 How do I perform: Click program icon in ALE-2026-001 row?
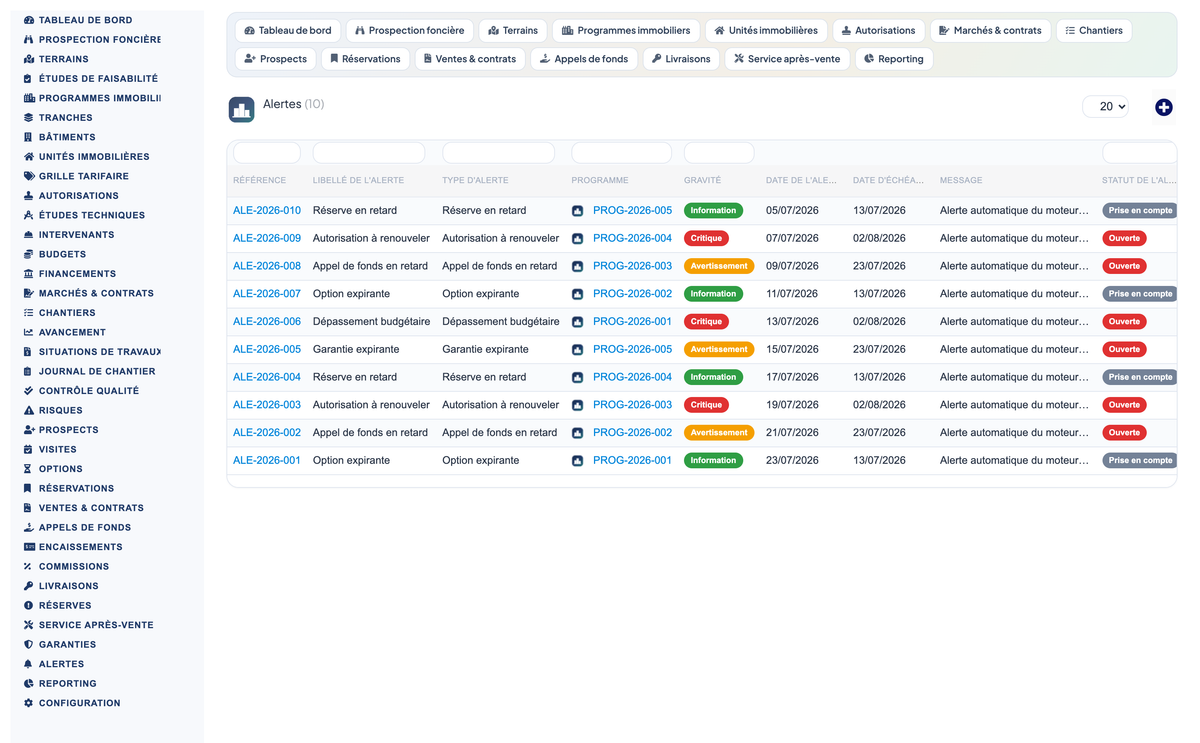click(x=577, y=461)
